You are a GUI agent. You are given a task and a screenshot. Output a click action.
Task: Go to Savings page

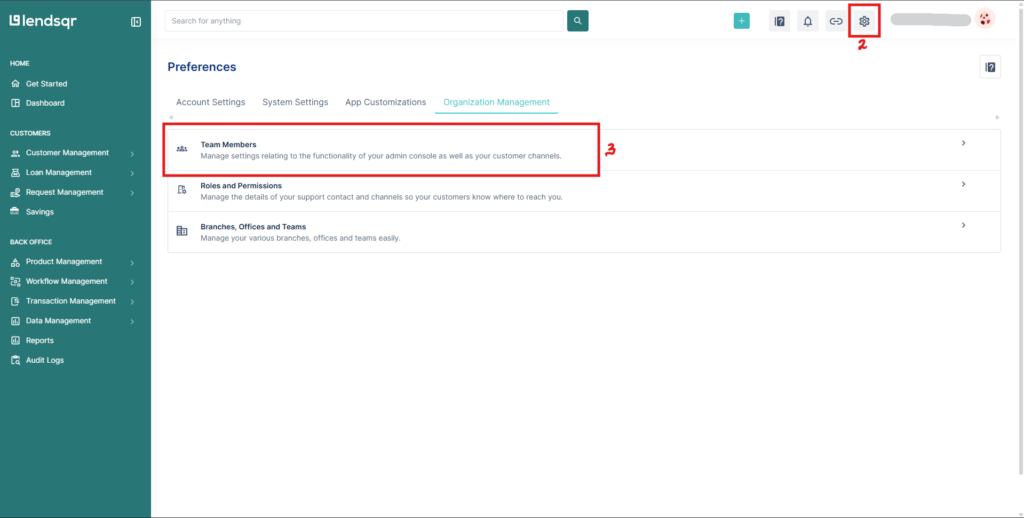point(40,212)
